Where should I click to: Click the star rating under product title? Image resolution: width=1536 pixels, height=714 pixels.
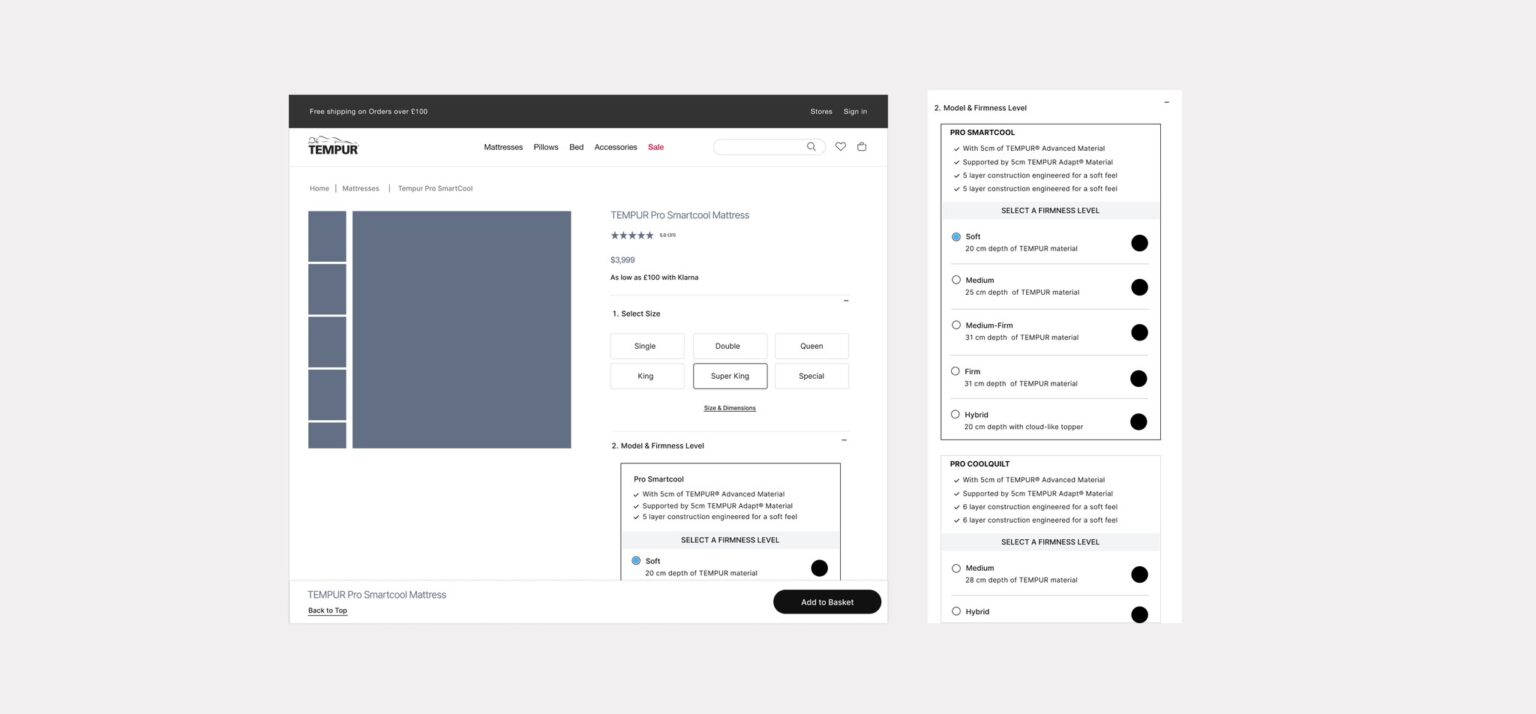click(632, 236)
